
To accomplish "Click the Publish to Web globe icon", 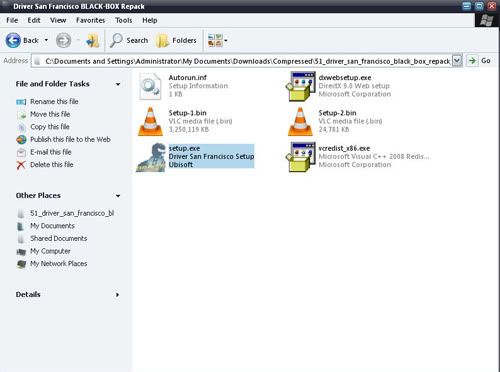I will point(21,140).
